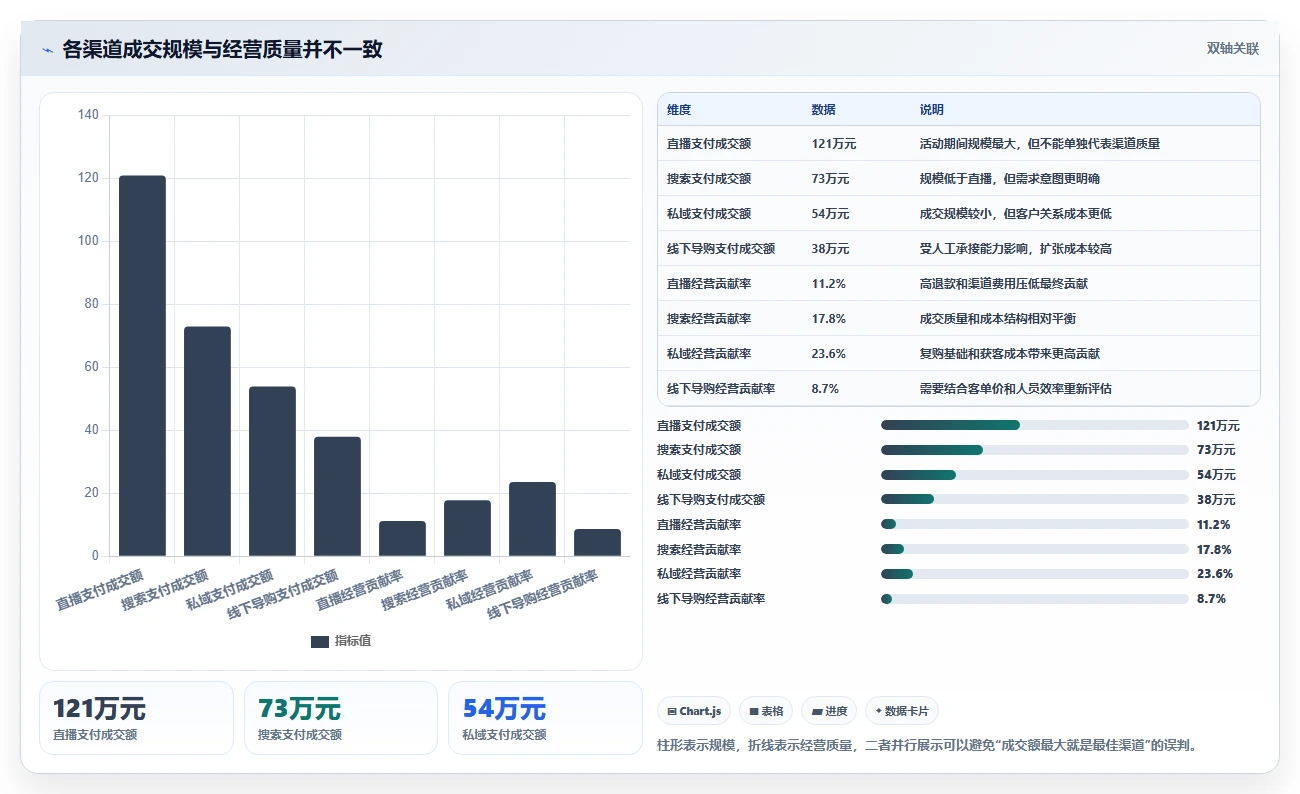Click the footnote starting 柱形表示规模
This screenshot has width=1300, height=794.
point(927,745)
